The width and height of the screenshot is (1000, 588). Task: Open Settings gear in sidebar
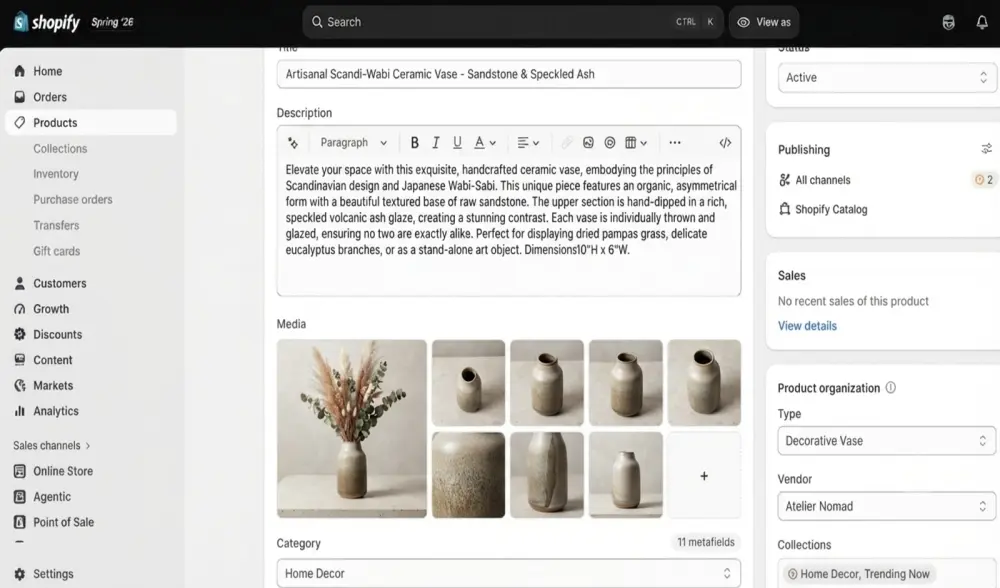pyautogui.click(x=20, y=574)
